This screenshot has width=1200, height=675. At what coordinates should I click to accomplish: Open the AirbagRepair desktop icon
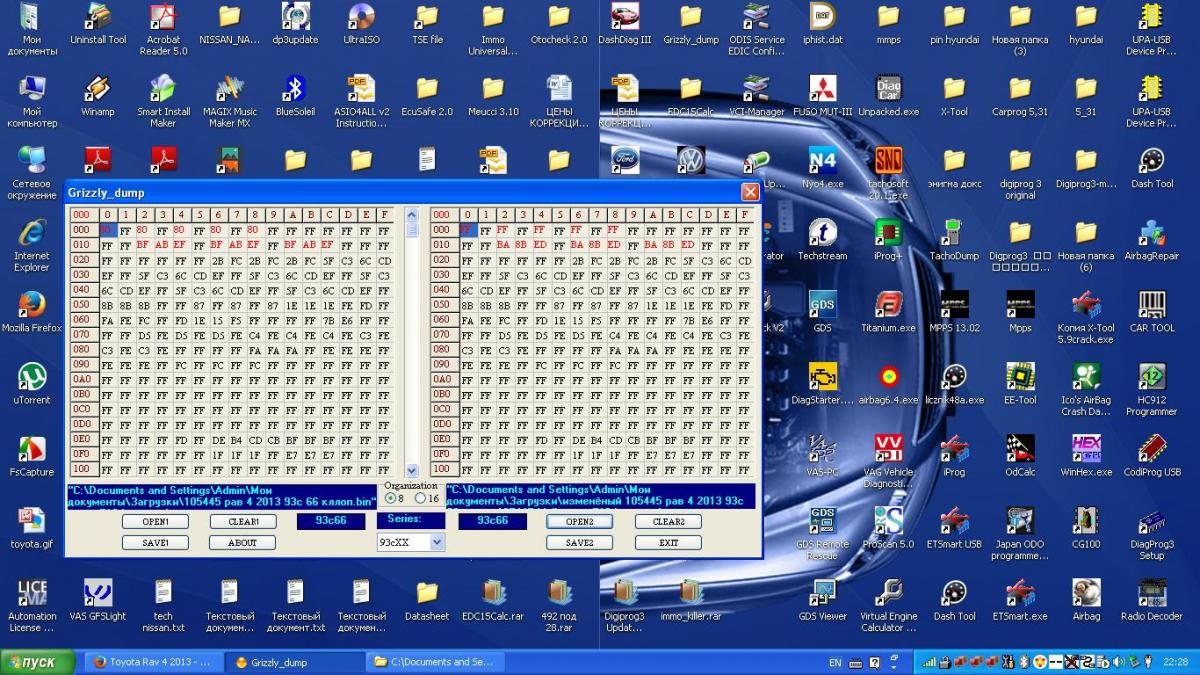pos(1152,240)
